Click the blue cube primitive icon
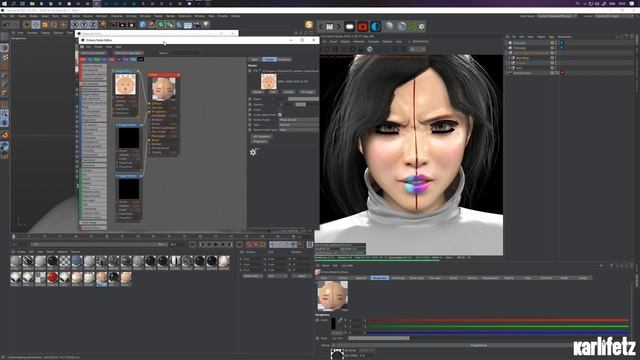 (142, 25)
